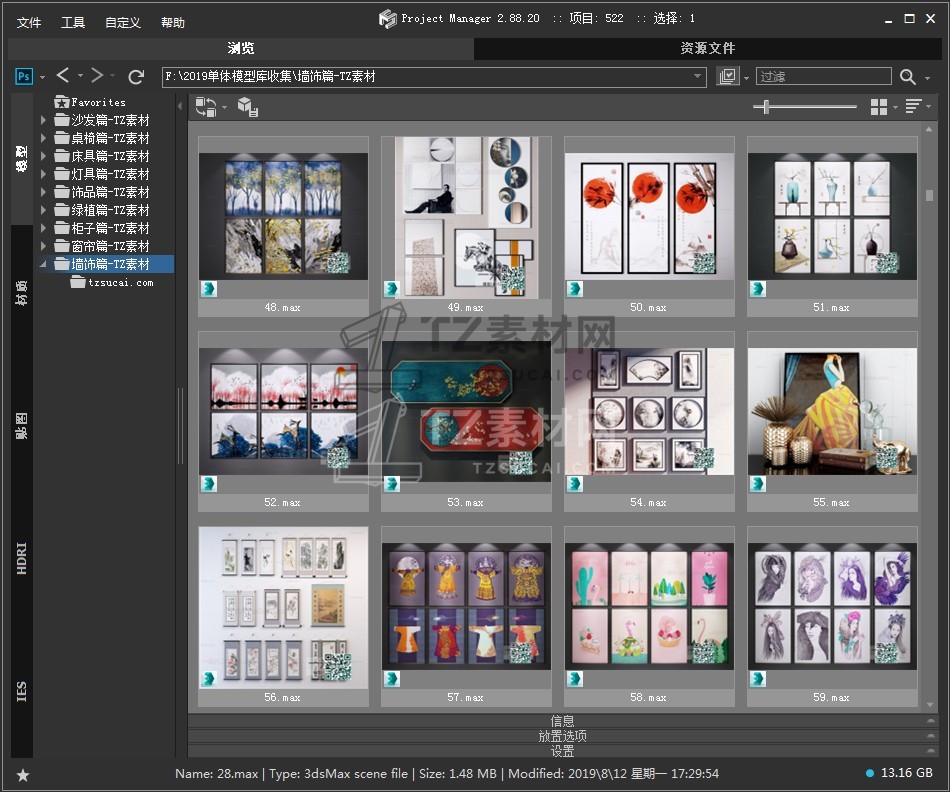Image resolution: width=950 pixels, height=792 pixels.
Task: Click the Photoshop icon in the toolbar
Action: click(x=24, y=76)
